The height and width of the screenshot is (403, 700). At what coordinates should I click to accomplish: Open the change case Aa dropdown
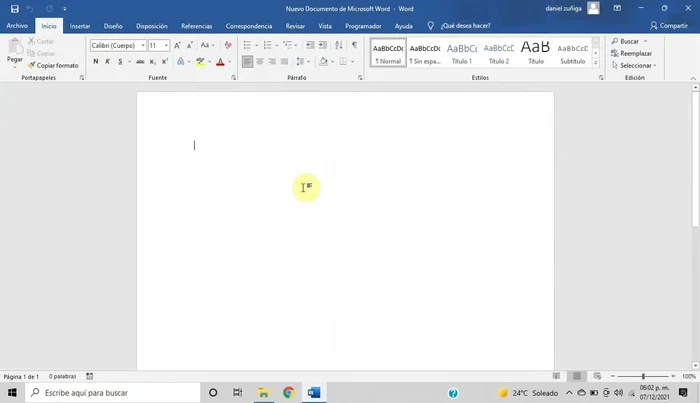pos(207,45)
